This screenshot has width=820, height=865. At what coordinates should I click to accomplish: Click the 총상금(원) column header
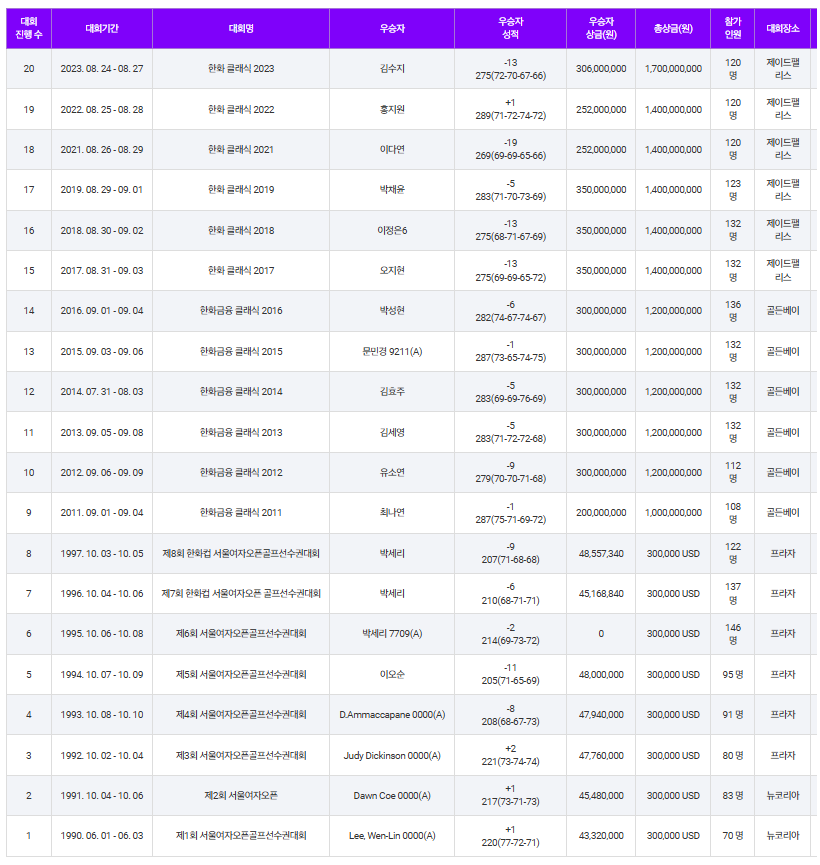pyautogui.click(x=673, y=29)
